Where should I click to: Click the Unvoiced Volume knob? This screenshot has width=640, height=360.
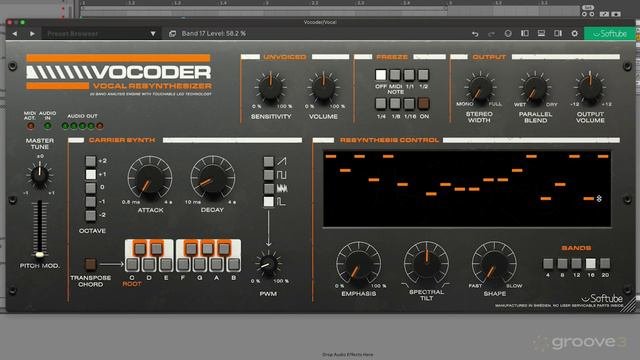tap(323, 88)
